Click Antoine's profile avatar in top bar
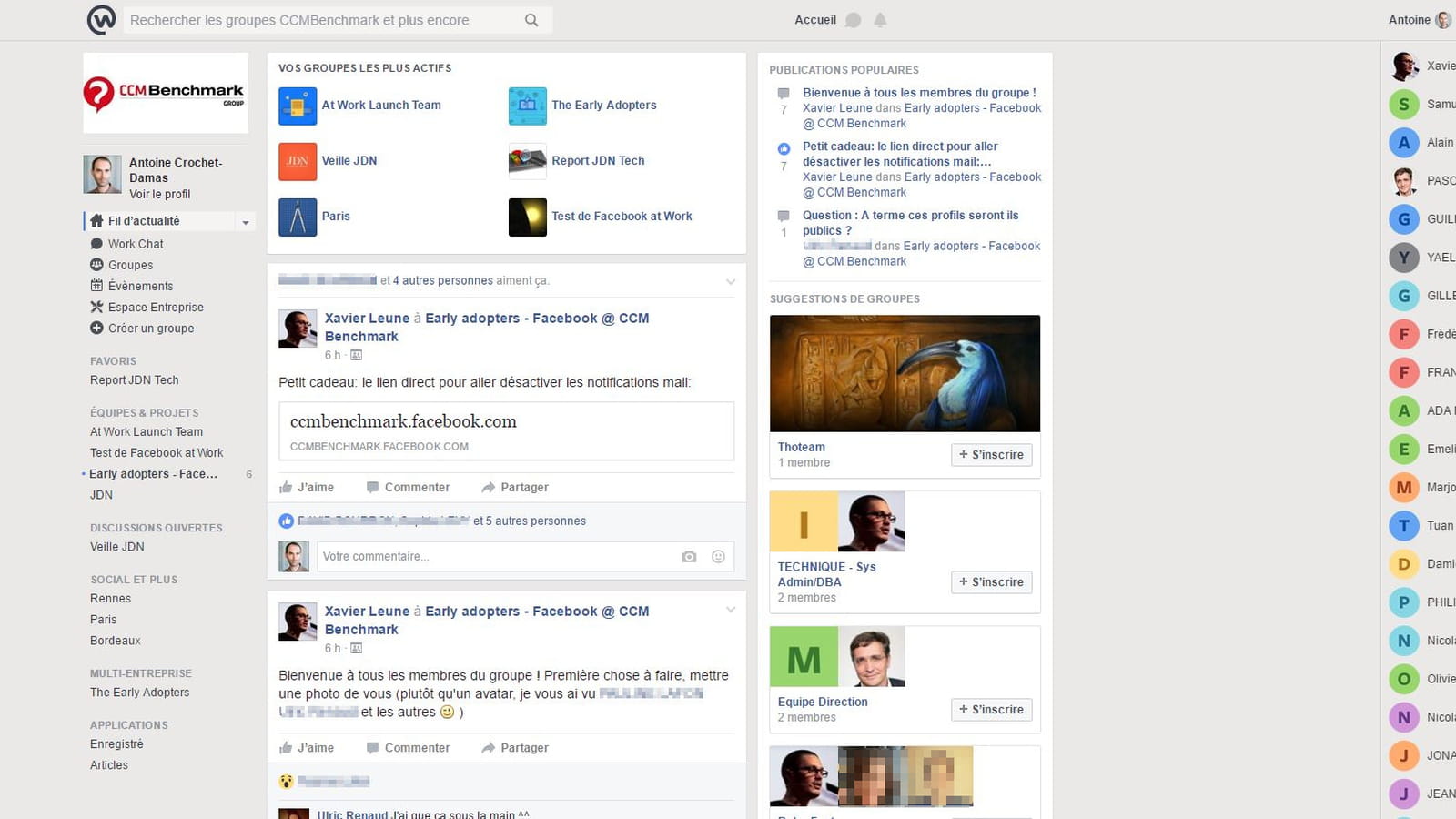This screenshot has width=1456, height=819. [x=1443, y=20]
